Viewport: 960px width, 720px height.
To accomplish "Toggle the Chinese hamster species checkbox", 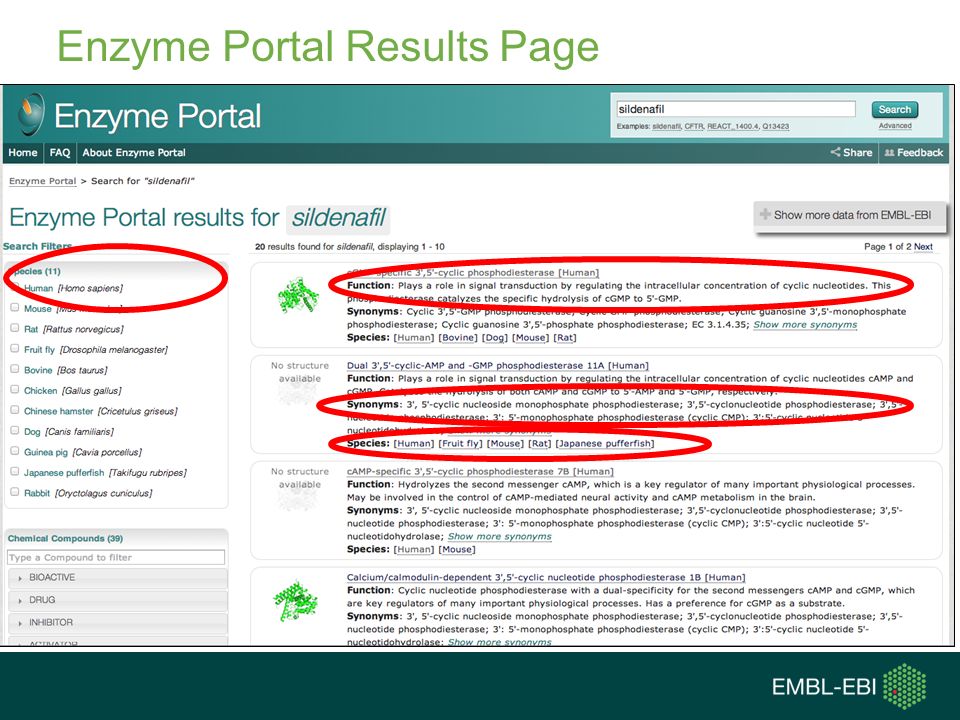I will pyautogui.click(x=15, y=410).
